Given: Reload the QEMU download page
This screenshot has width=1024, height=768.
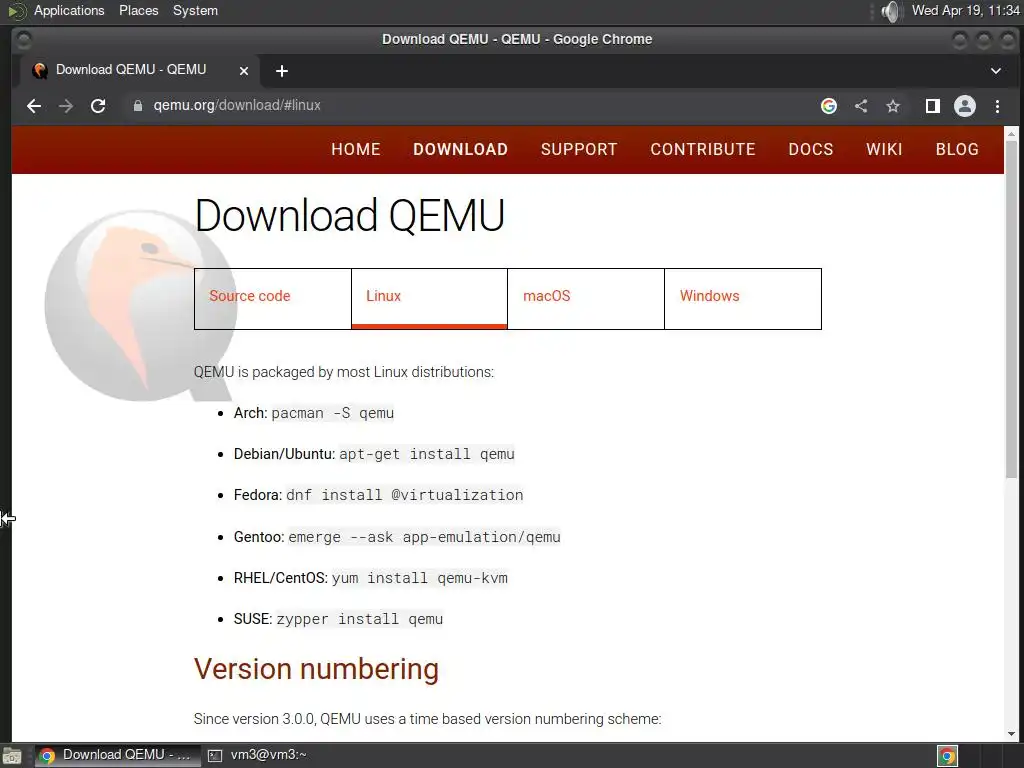Looking at the screenshot, I should pyautogui.click(x=98, y=106).
